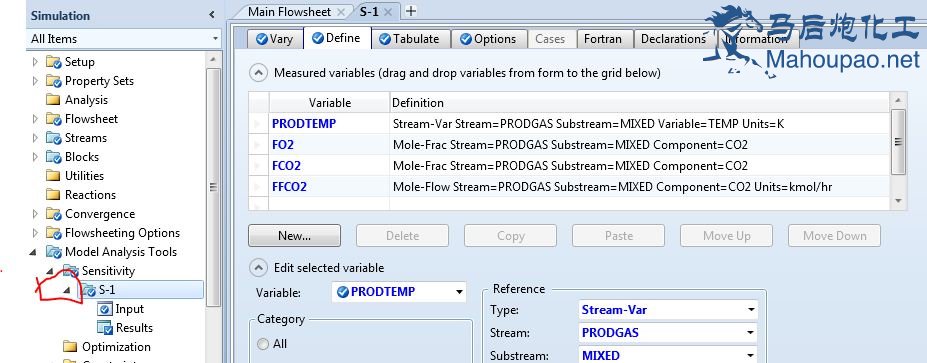This screenshot has height=363, width=927.
Task: Add a new tab with plus button
Action: pos(411,11)
